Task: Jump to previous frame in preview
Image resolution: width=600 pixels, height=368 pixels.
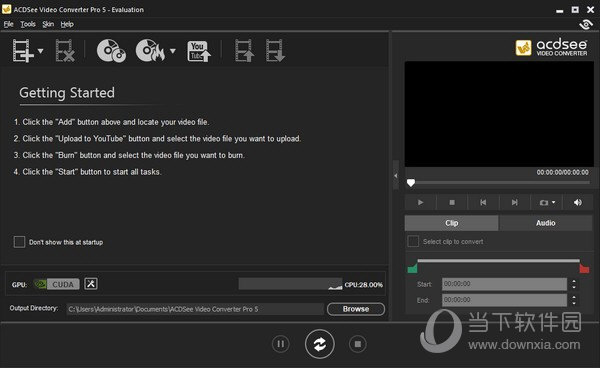Action: 483,202
